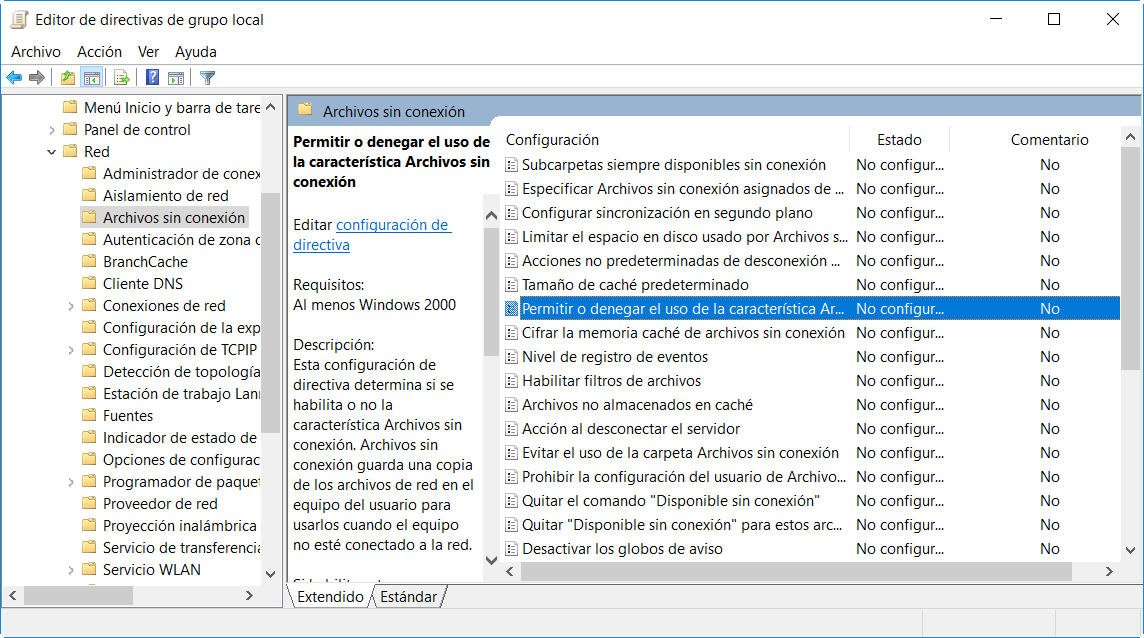Viewport: 1144px width, 638px height.
Task: Click the Export list toolbar icon
Action: [122, 78]
